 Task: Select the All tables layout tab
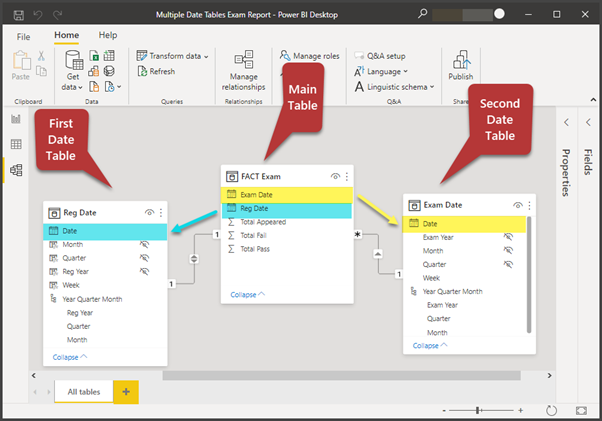pyautogui.click(x=84, y=392)
